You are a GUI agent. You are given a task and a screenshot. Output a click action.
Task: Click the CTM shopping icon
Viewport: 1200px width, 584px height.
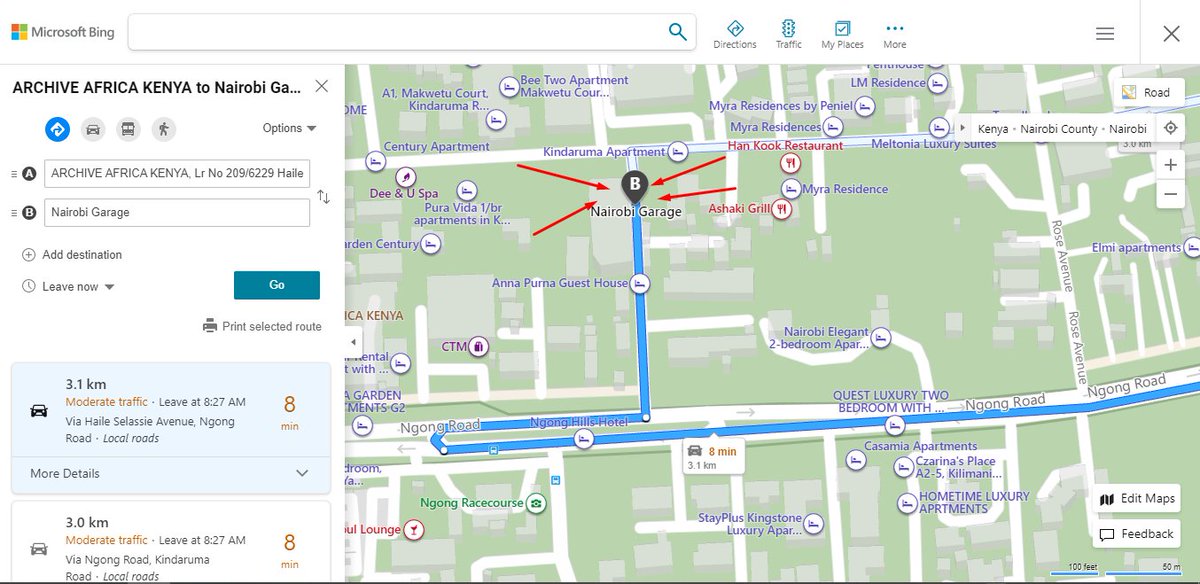click(x=479, y=347)
